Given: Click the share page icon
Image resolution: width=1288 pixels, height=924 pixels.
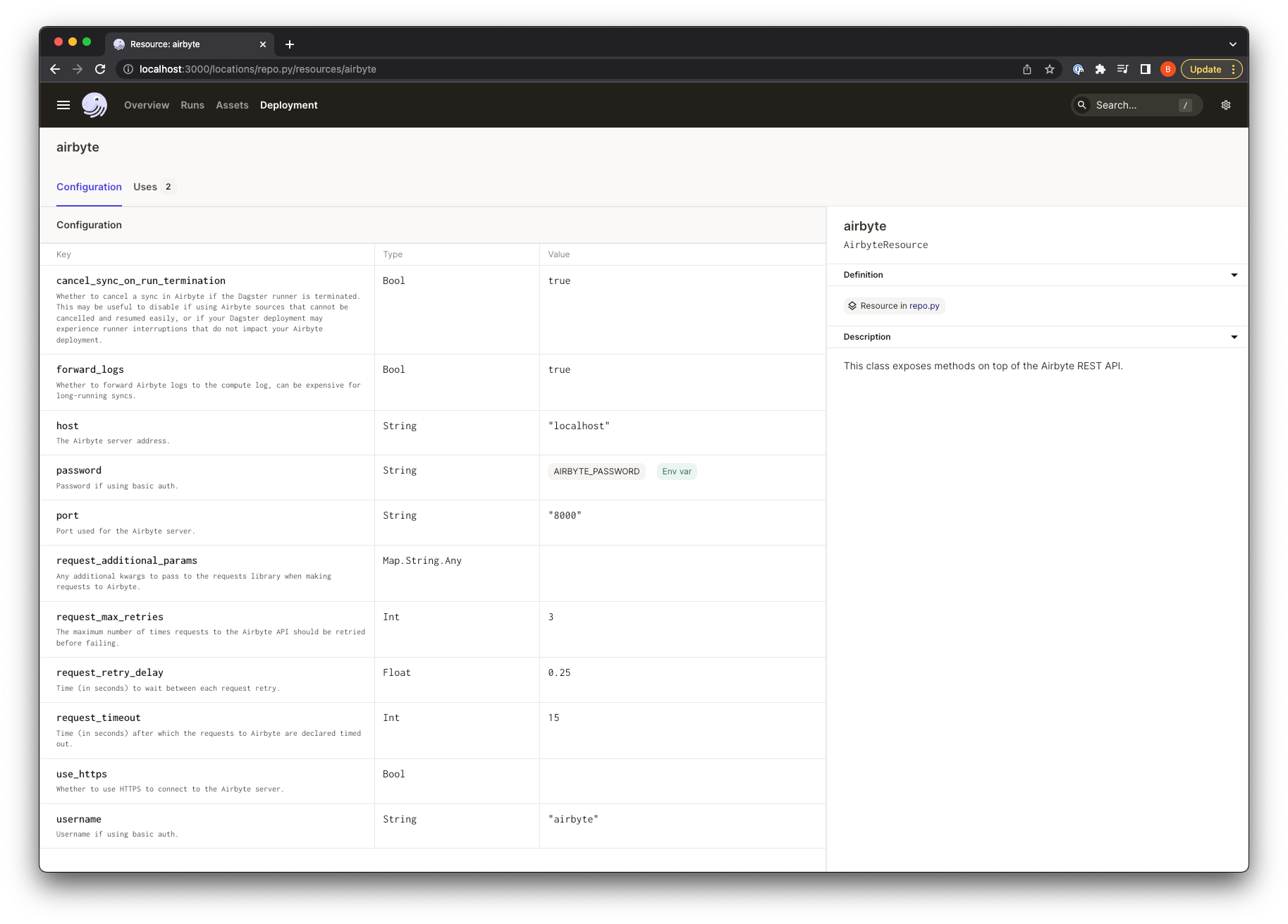Looking at the screenshot, I should [x=1027, y=69].
